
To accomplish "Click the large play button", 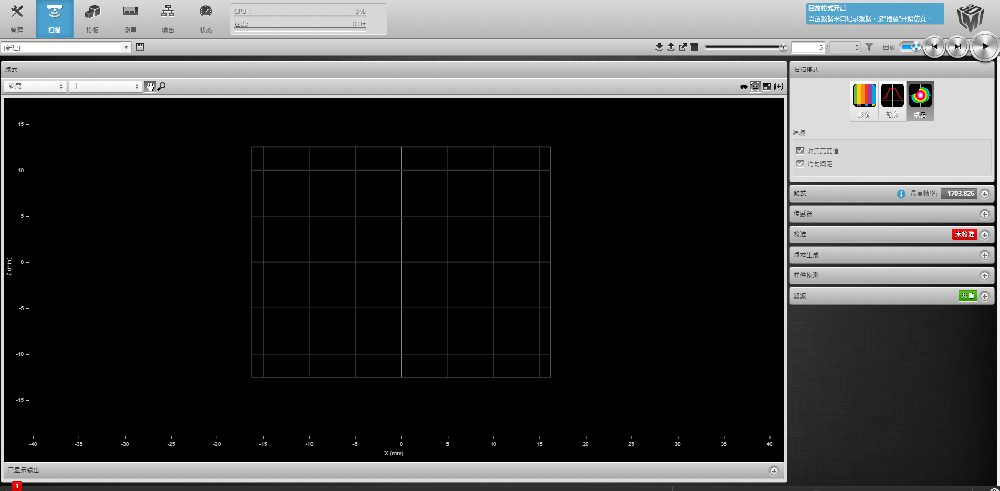I will (x=985, y=47).
